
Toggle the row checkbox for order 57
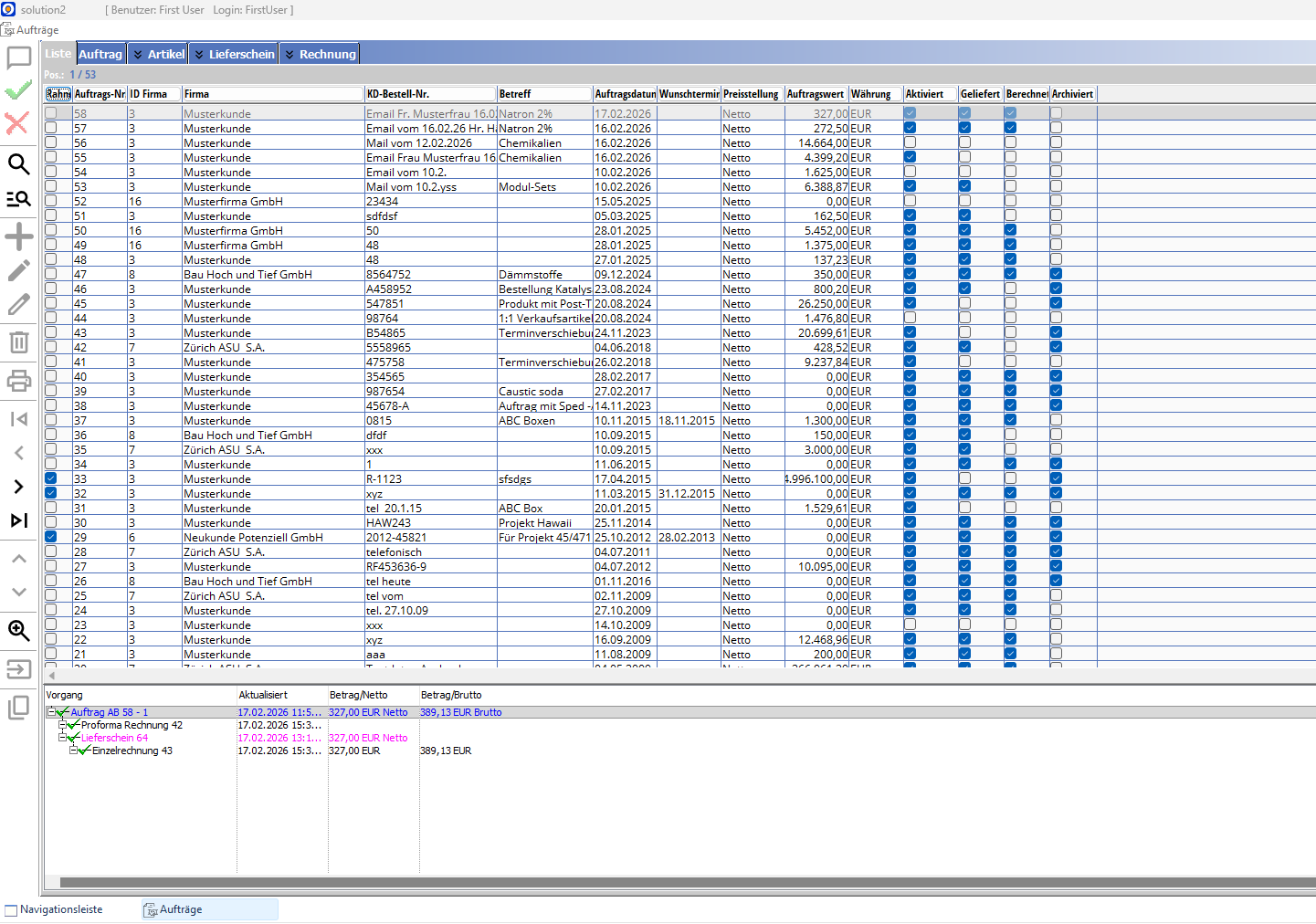click(51, 128)
